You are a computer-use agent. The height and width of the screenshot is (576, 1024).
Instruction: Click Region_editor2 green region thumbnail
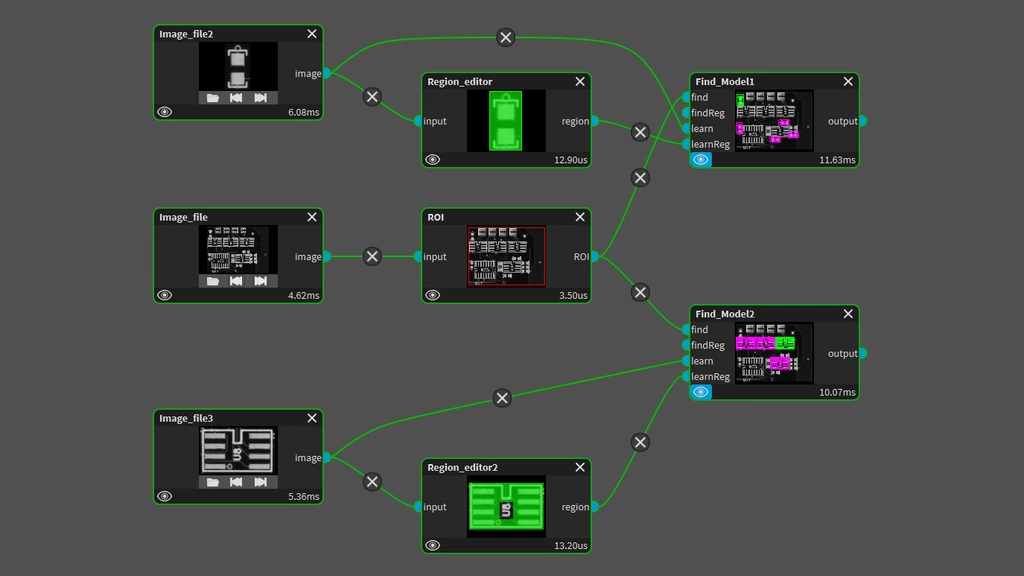506,507
